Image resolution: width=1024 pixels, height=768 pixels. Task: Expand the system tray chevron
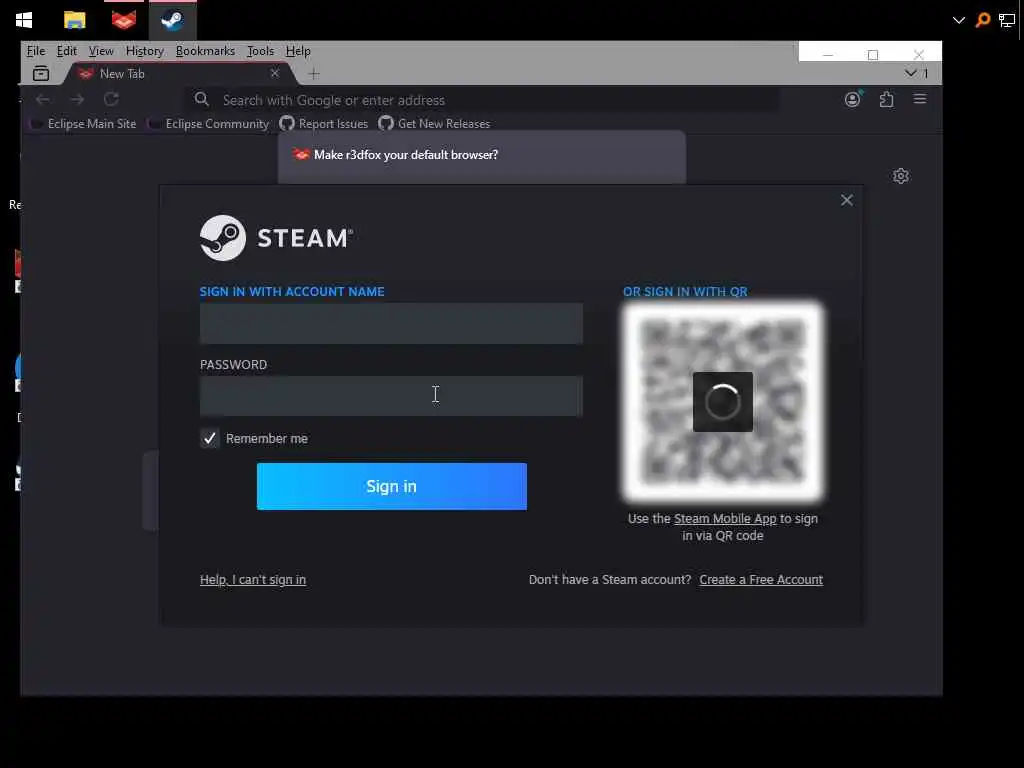(959, 20)
